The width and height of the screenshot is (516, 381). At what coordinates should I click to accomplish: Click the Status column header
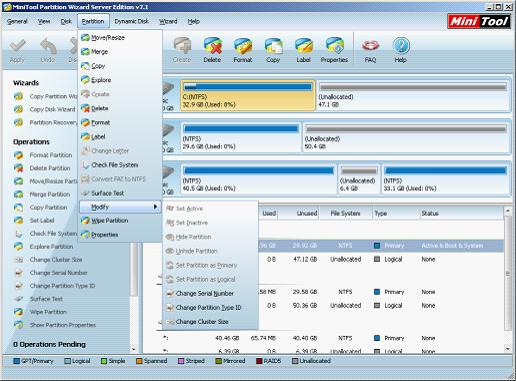[x=461, y=213]
